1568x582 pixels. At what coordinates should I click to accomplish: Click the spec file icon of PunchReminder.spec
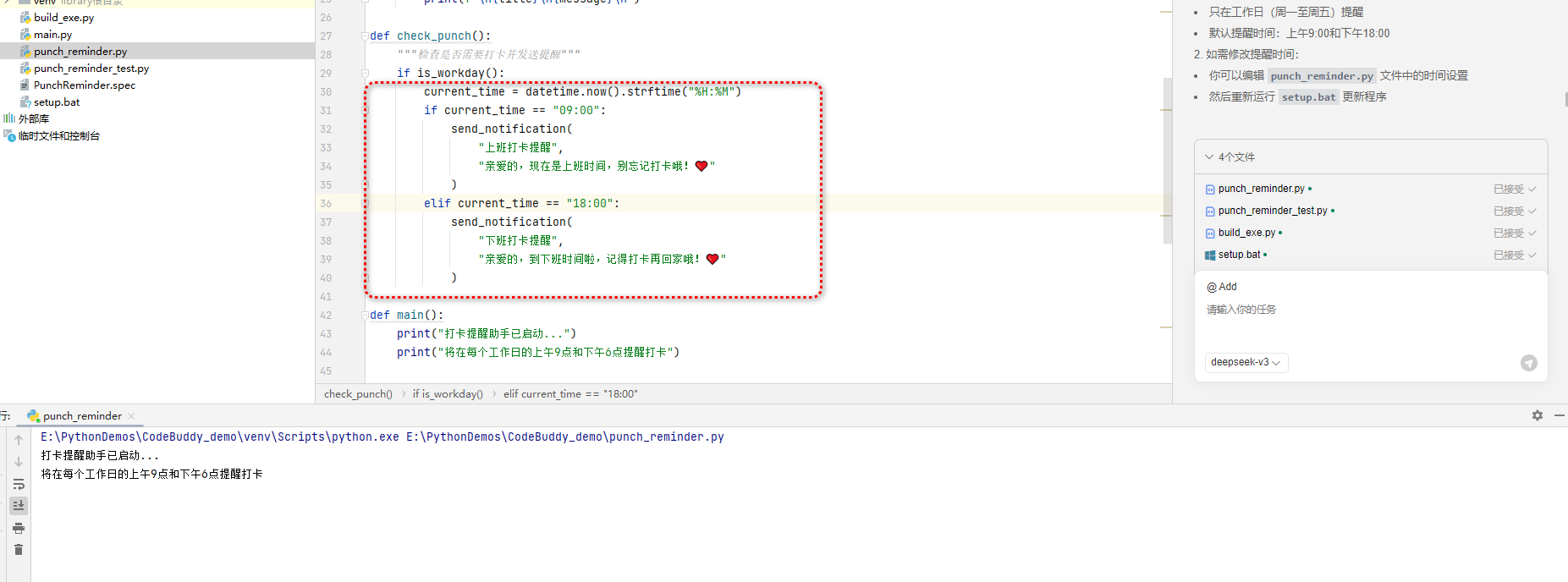(x=25, y=85)
